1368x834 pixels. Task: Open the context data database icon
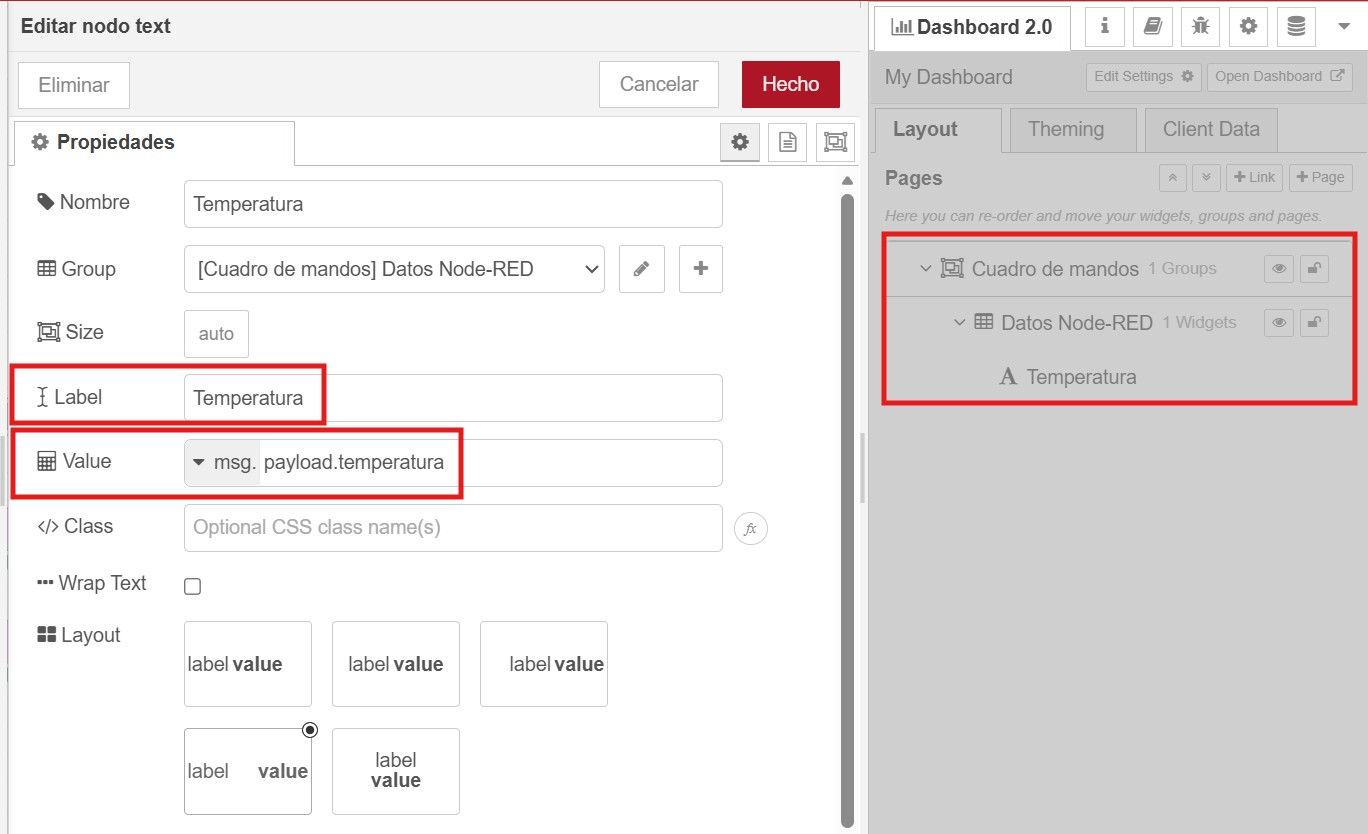point(1296,26)
